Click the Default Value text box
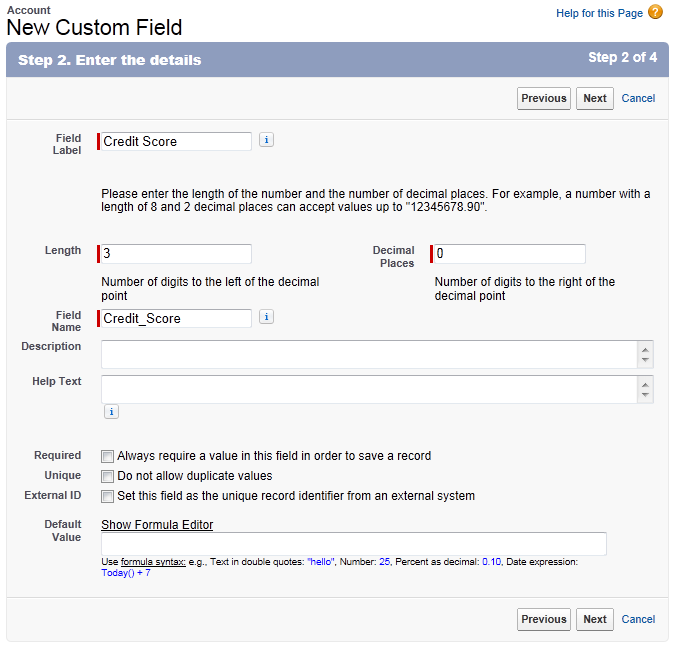The height and width of the screenshot is (646, 673). 354,544
